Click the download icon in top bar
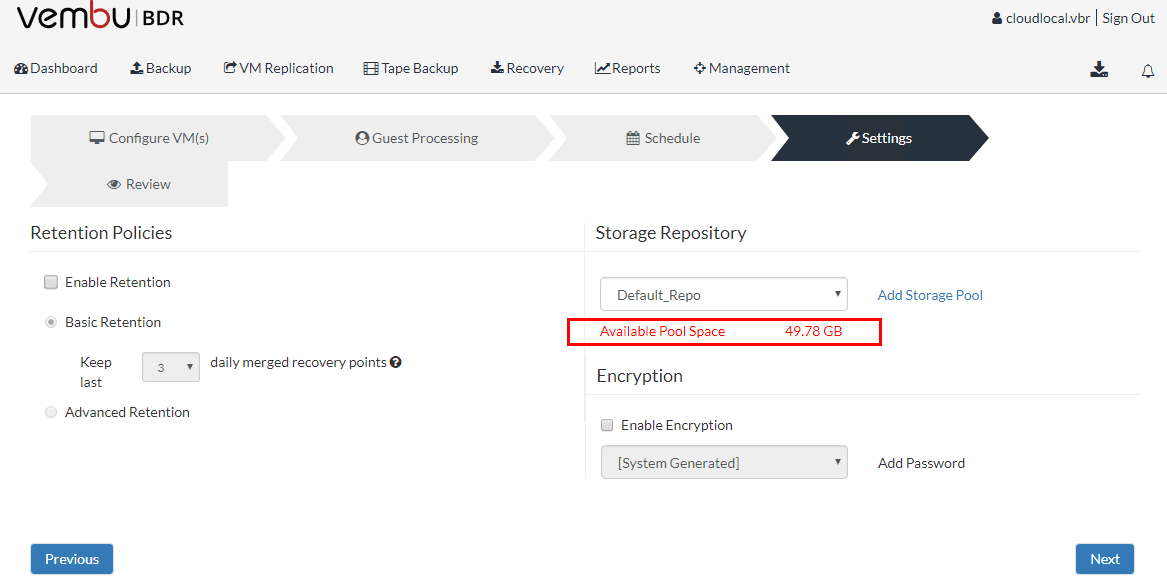The image size is (1167, 586). click(x=1099, y=69)
